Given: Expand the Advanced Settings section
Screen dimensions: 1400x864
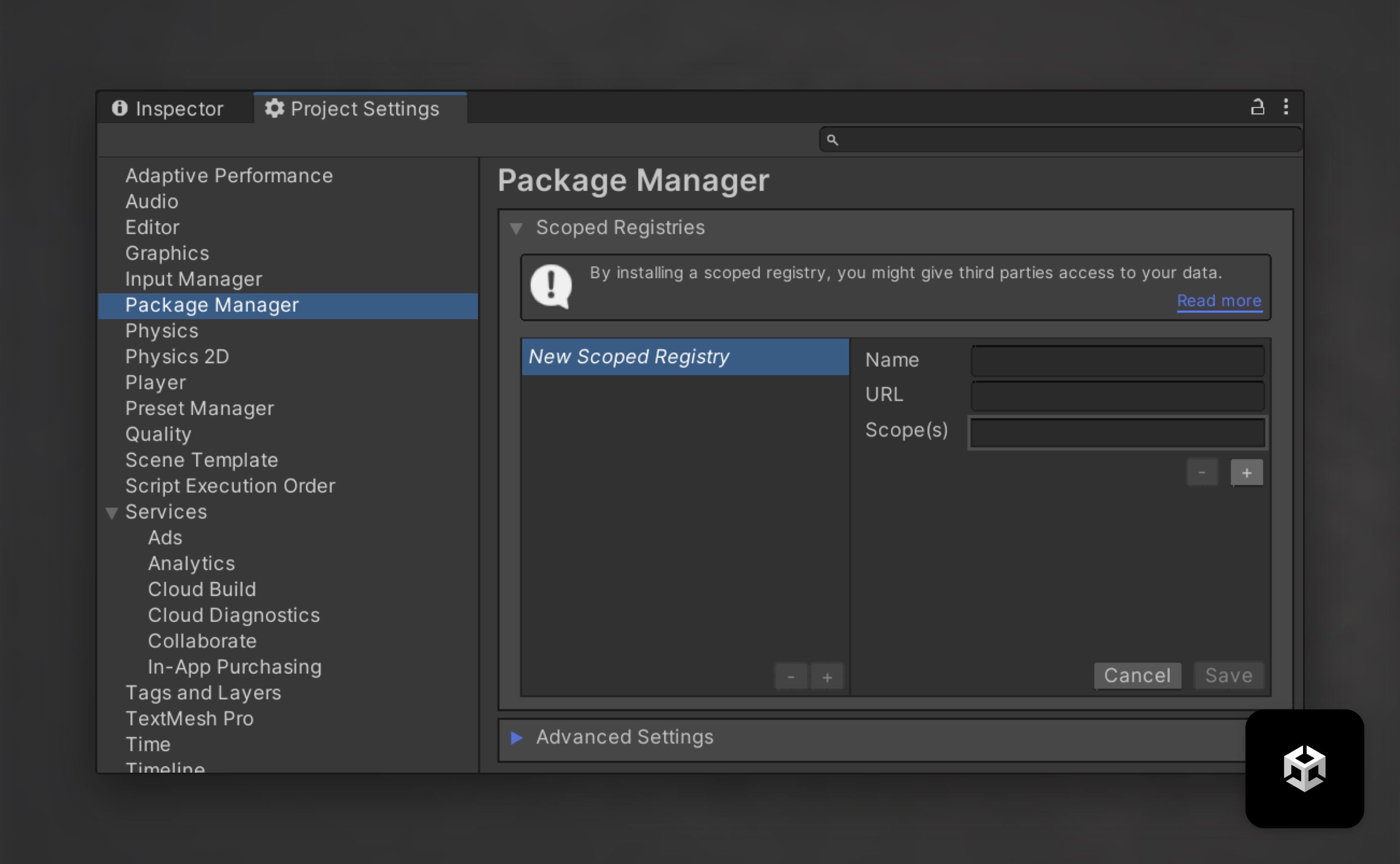Looking at the screenshot, I should 516,737.
